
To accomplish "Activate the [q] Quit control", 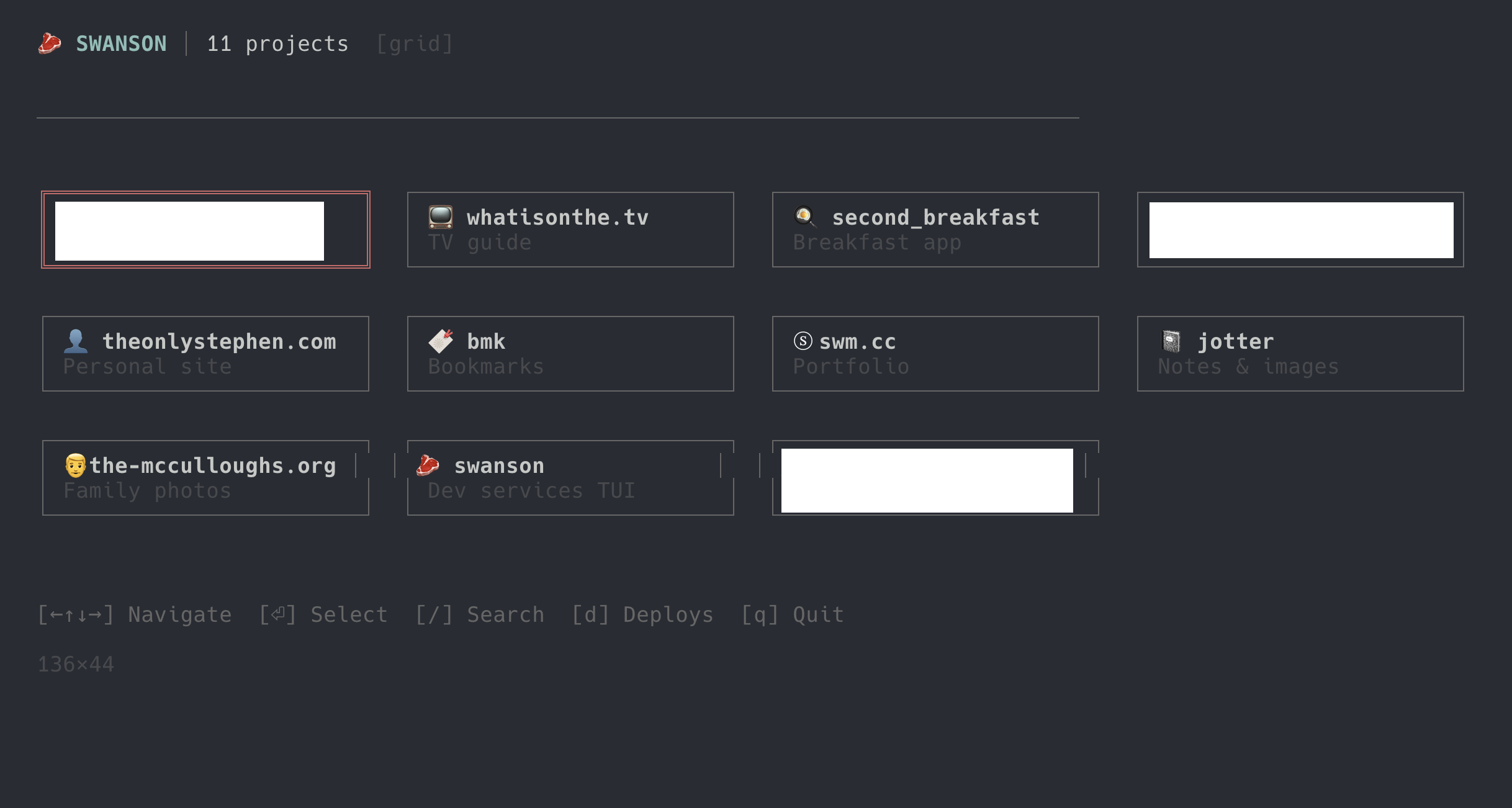I will tap(791, 614).
